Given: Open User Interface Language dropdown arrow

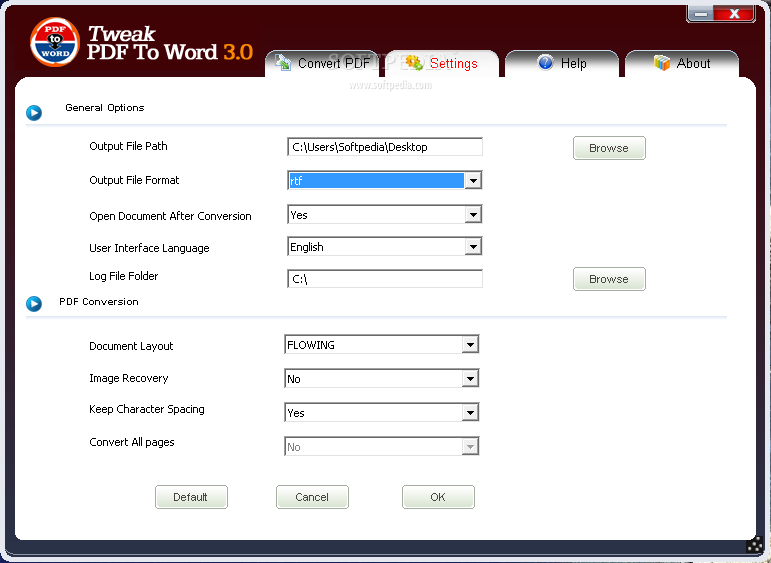Looking at the screenshot, I should (x=473, y=247).
